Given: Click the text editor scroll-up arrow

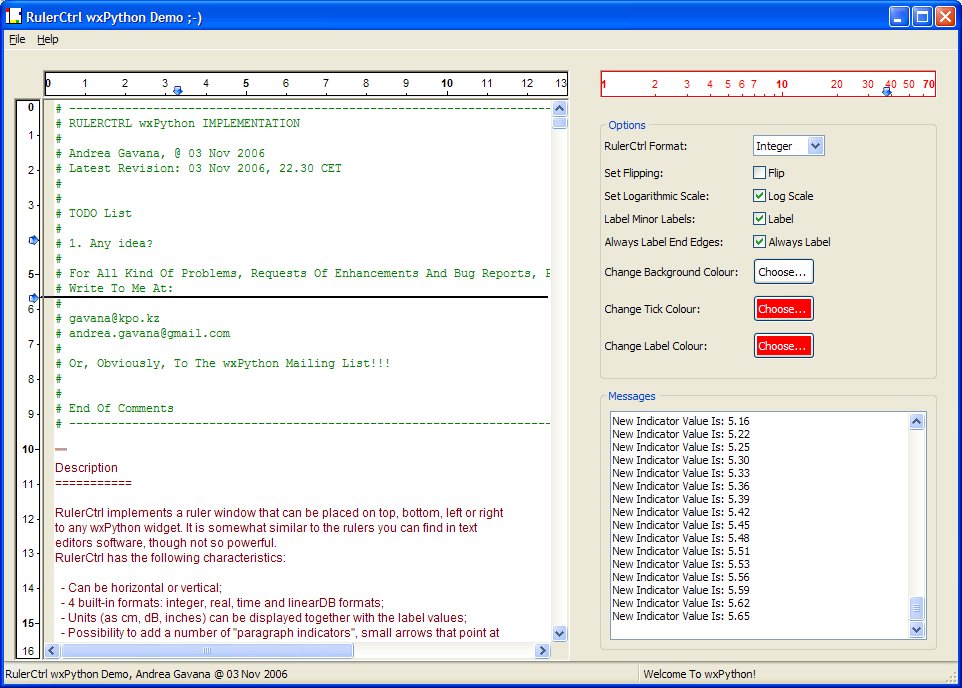Looking at the screenshot, I should tap(559, 108).
